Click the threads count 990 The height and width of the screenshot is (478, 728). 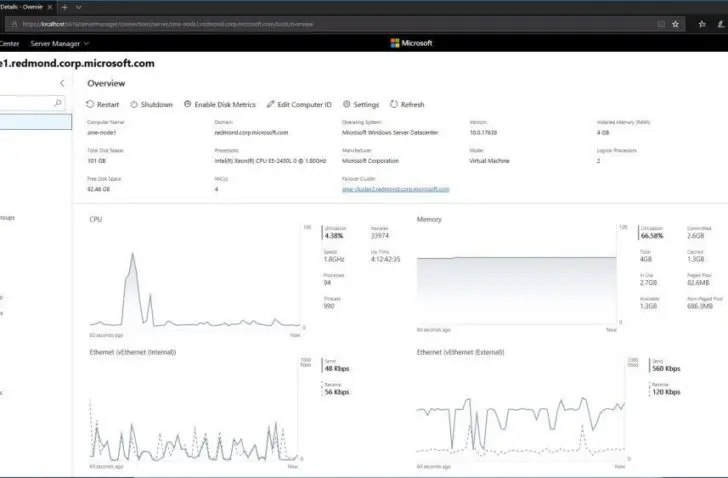(329, 306)
